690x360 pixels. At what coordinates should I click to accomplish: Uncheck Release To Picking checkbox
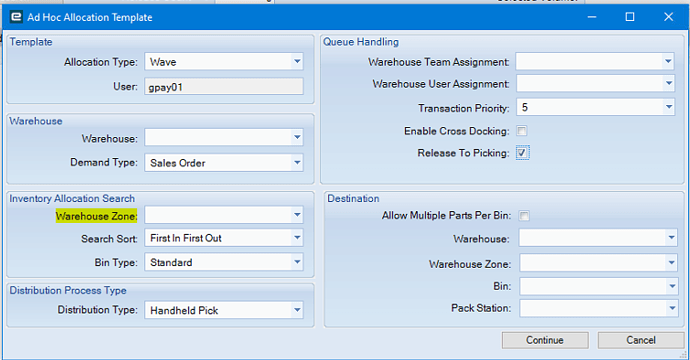tap(522, 153)
